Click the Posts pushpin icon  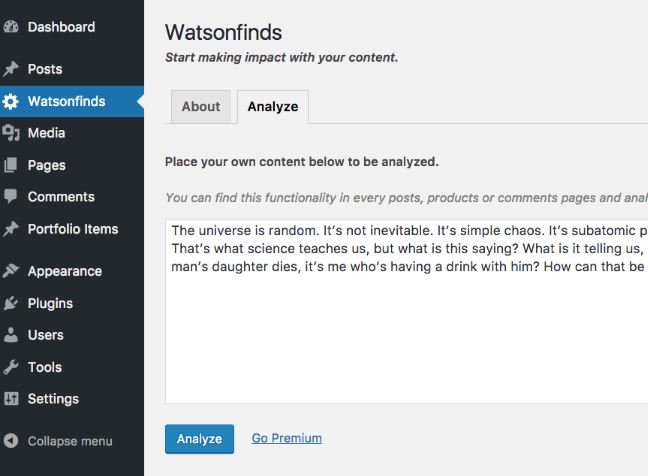click(11, 69)
